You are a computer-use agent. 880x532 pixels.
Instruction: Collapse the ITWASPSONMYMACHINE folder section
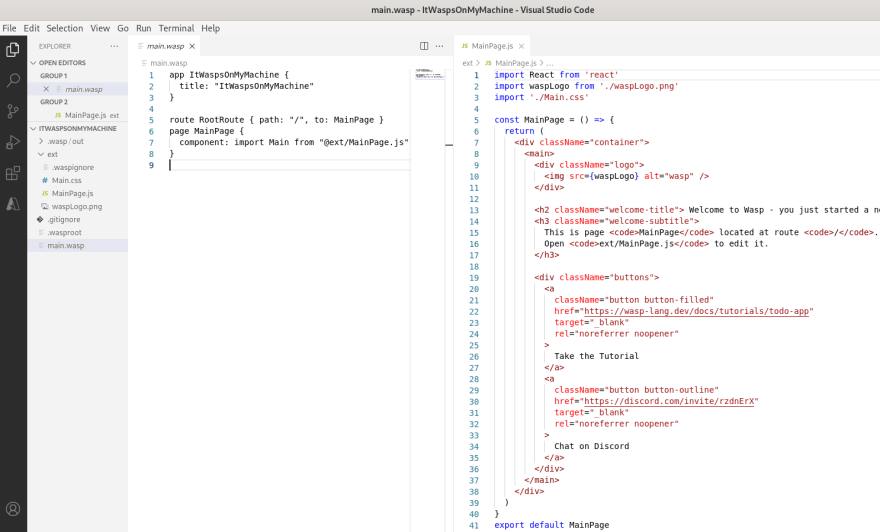point(33,129)
